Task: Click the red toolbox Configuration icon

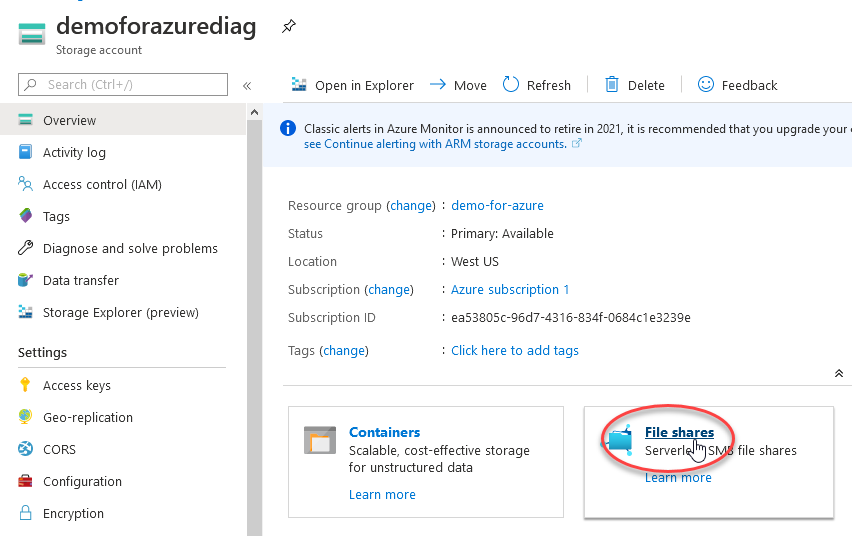Action: (25, 481)
